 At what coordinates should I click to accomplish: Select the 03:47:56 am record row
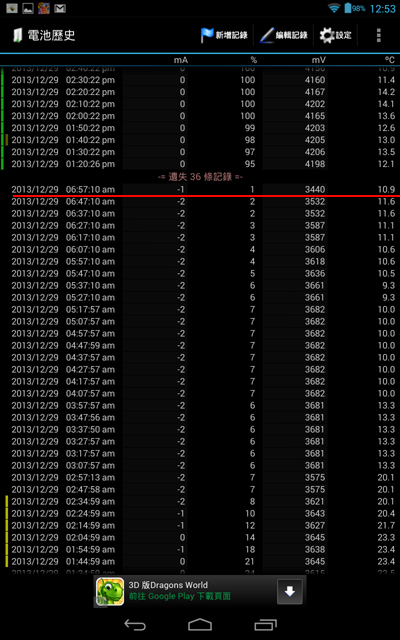click(x=200, y=418)
